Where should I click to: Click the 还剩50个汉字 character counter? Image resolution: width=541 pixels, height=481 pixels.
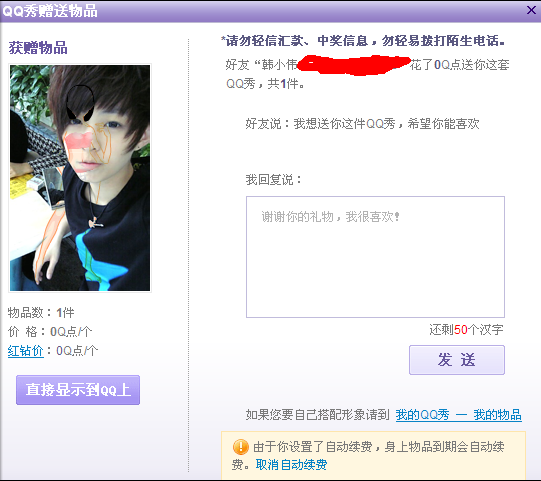pos(466,330)
